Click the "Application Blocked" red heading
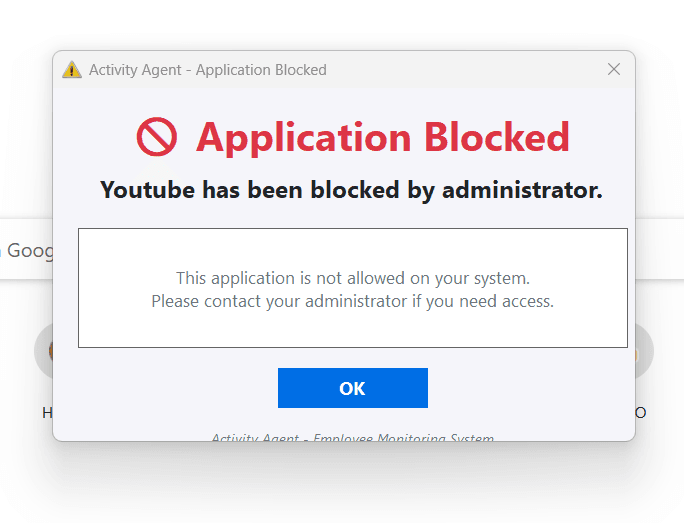This screenshot has width=684, height=523. tap(383, 137)
